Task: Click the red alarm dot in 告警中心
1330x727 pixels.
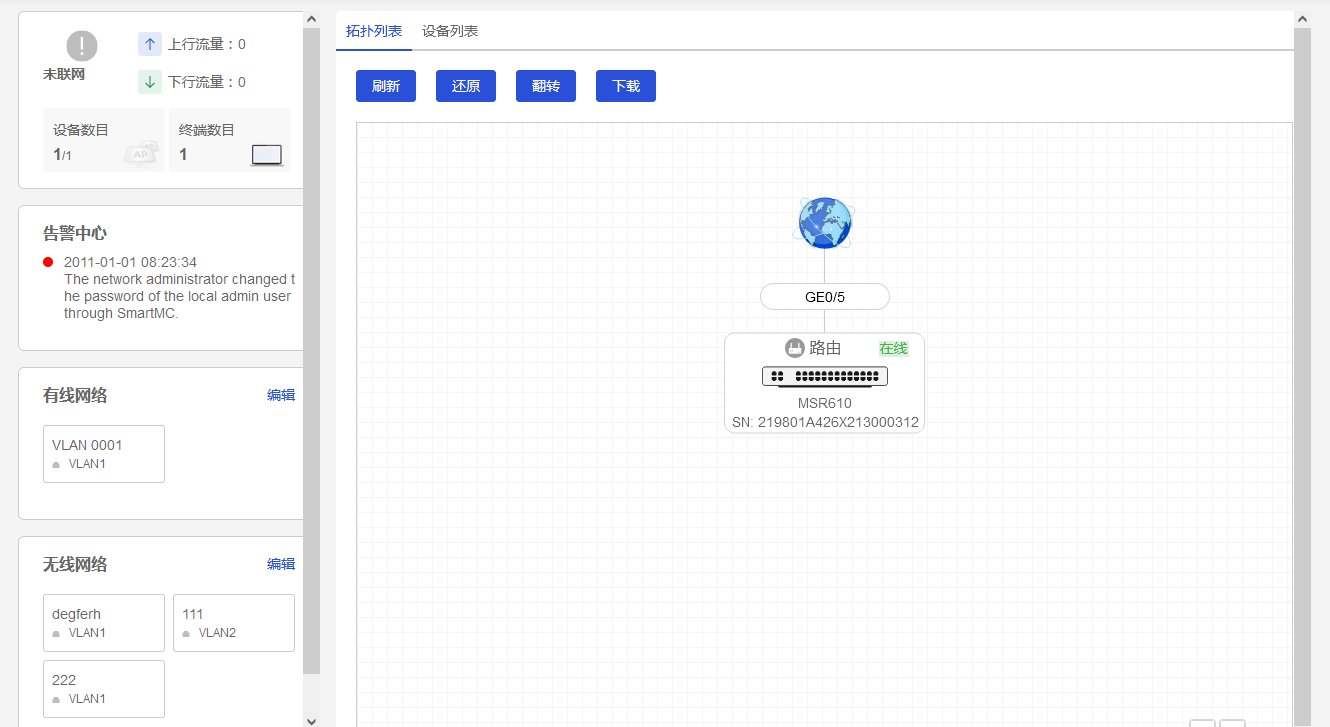Action: 48,262
